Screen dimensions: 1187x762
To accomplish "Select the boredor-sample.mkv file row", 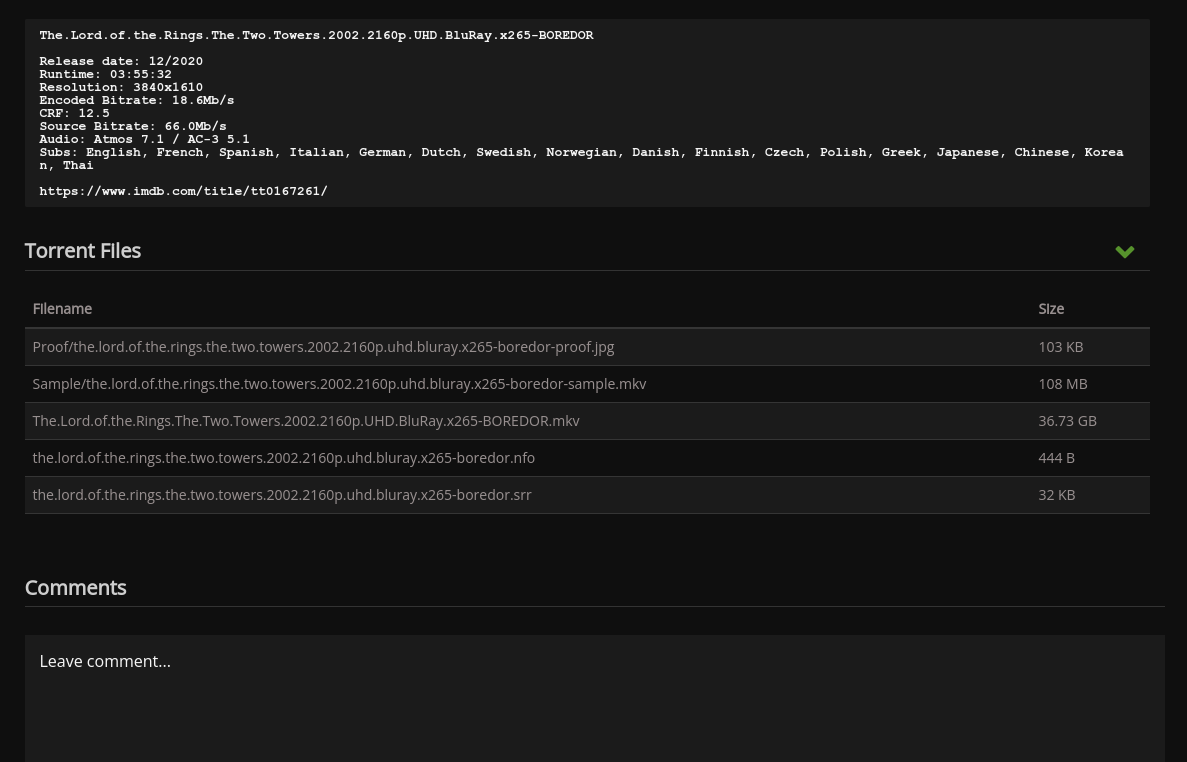I will 587,384.
